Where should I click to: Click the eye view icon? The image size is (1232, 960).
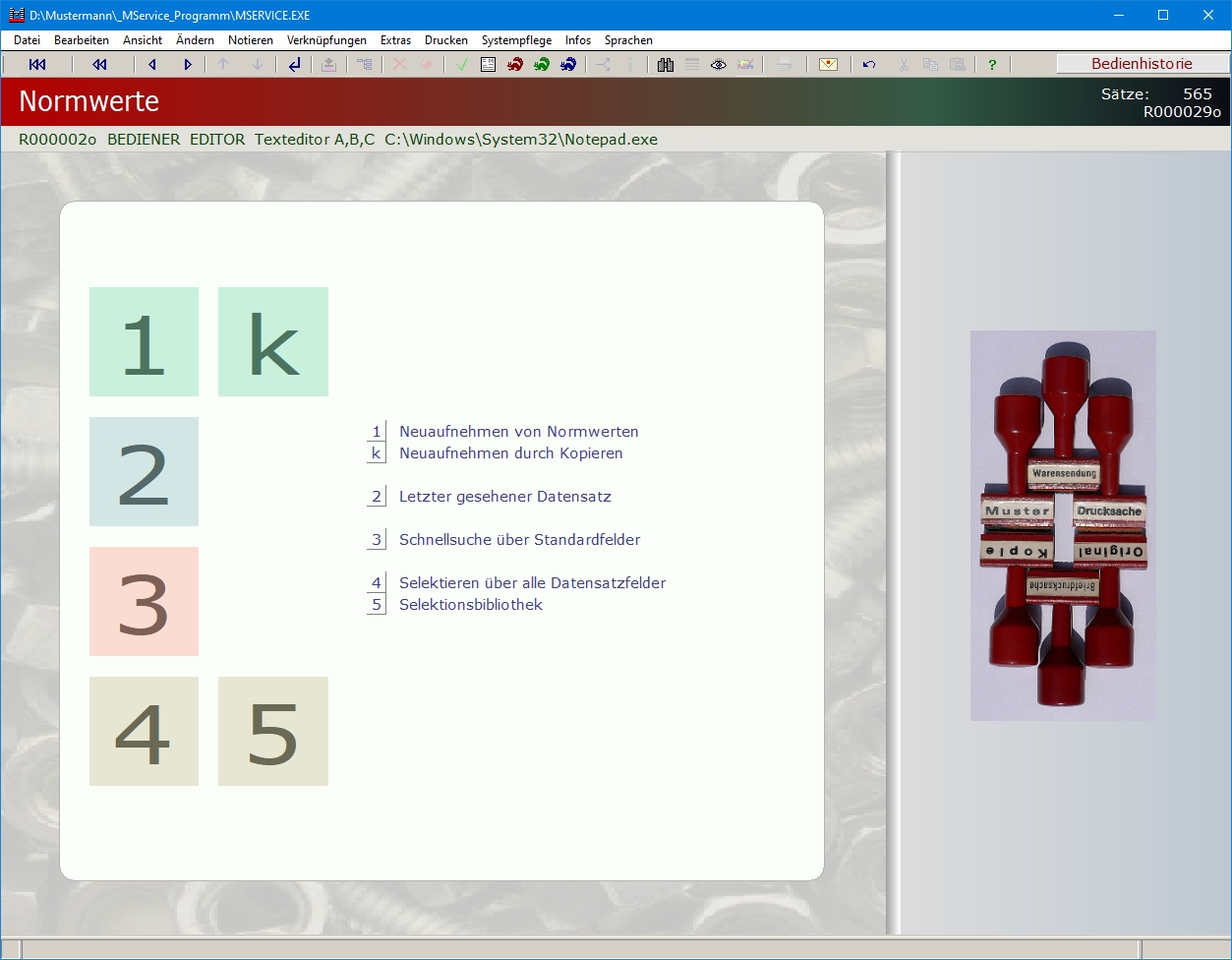tap(719, 65)
